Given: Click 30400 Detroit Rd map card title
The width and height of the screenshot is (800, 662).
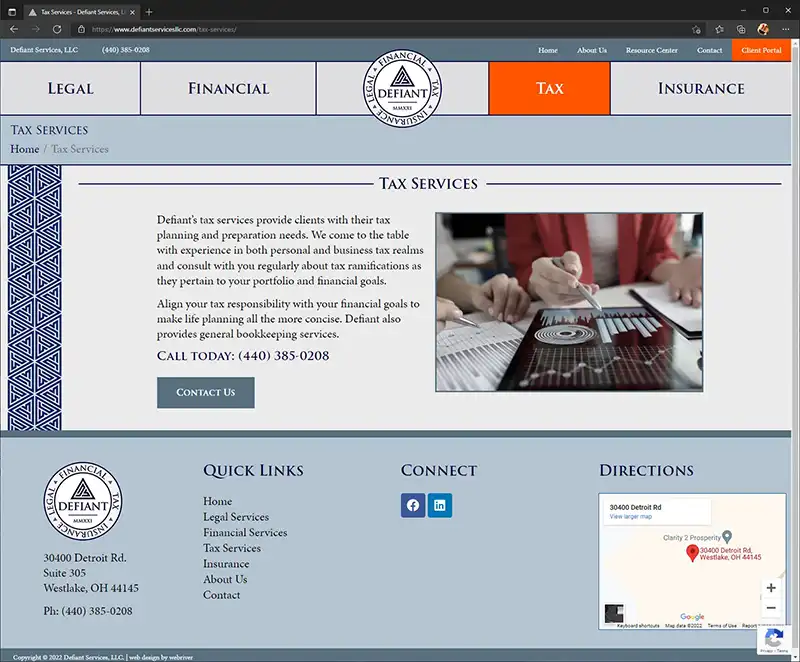Looking at the screenshot, I should (x=635, y=507).
